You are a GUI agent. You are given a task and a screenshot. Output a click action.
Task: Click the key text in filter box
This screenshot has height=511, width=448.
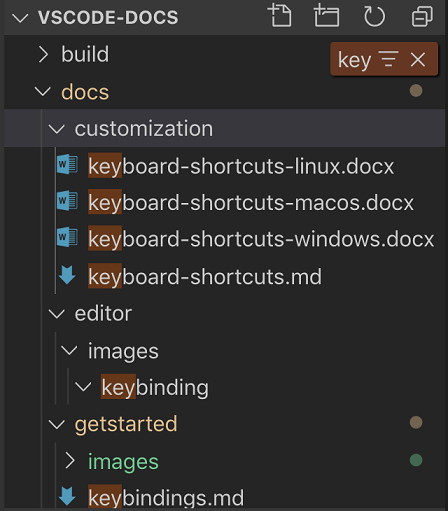(x=354, y=60)
